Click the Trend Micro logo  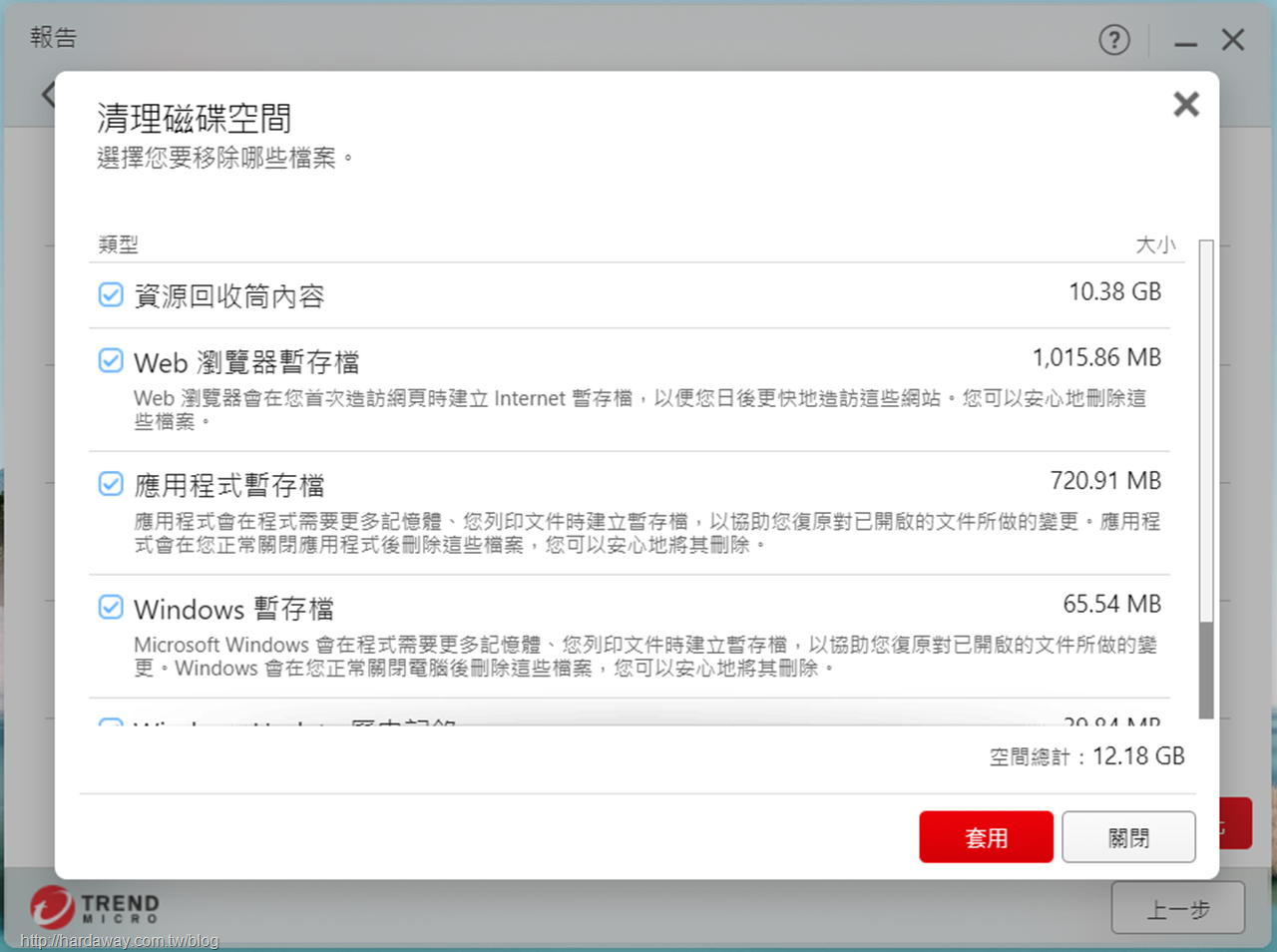(x=95, y=908)
